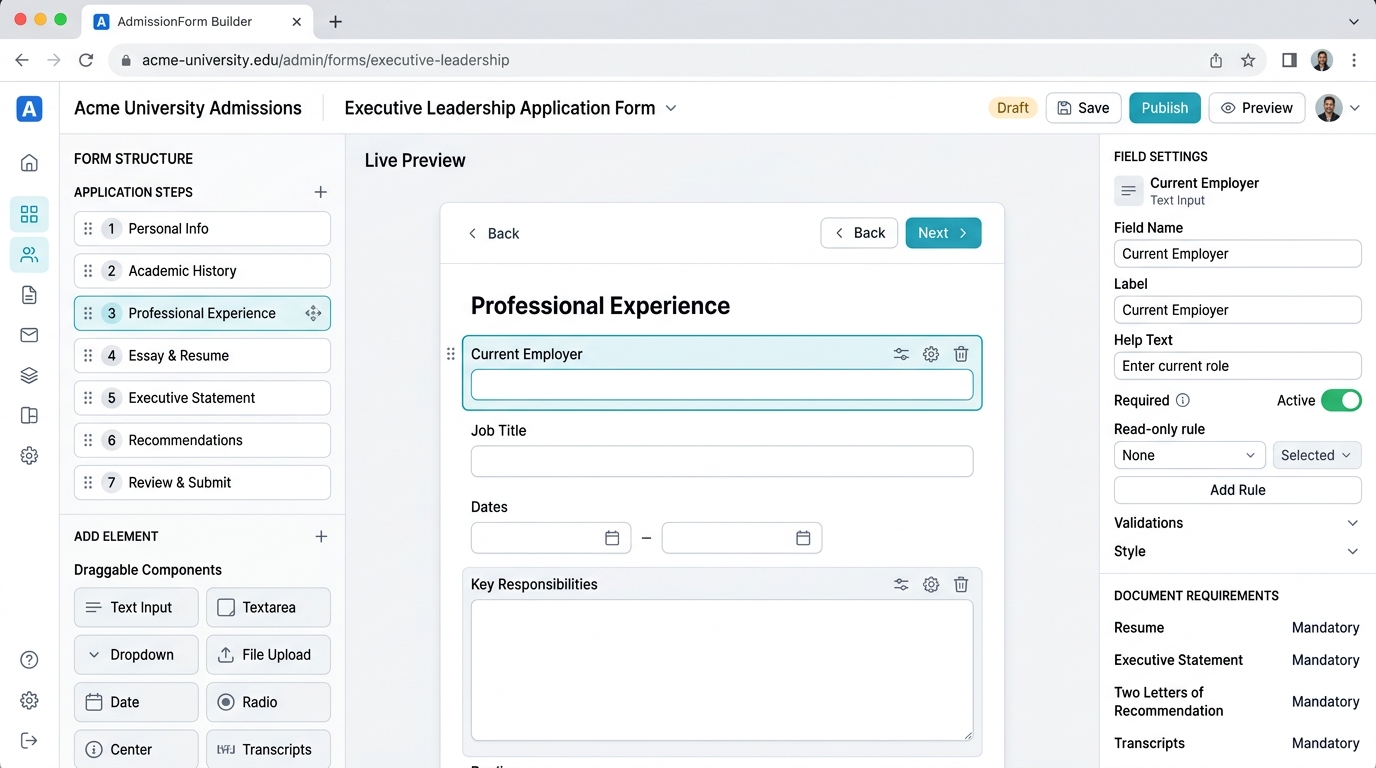Open Current Employer field gear settings
The height and width of the screenshot is (768, 1376).
931,354
